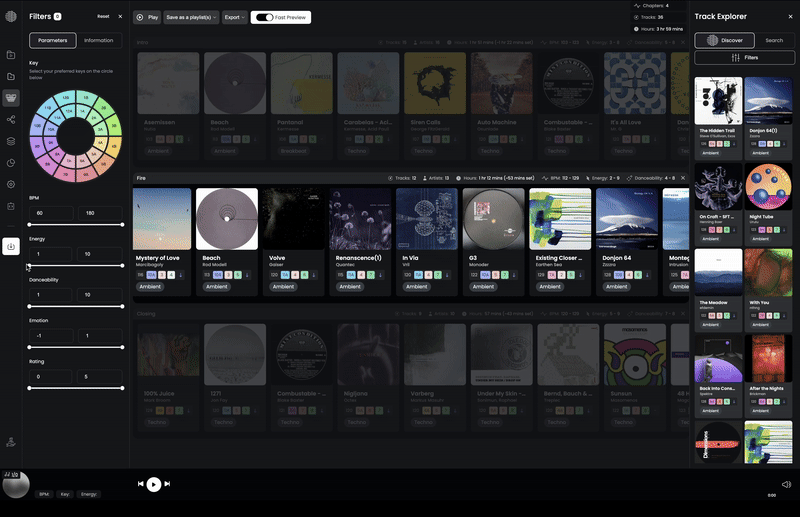Open the Save as a playlist(s) dropdown
The height and width of the screenshot is (517, 800).
coord(191,17)
